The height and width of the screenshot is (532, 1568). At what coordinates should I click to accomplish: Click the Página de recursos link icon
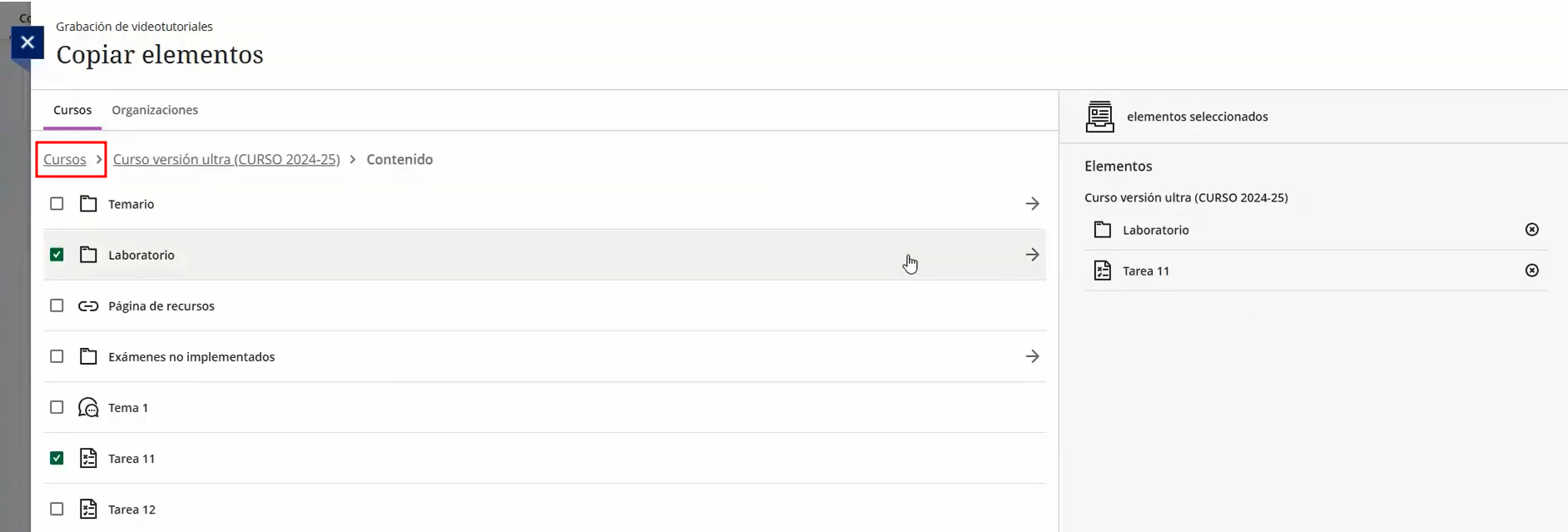click(88, 306)
